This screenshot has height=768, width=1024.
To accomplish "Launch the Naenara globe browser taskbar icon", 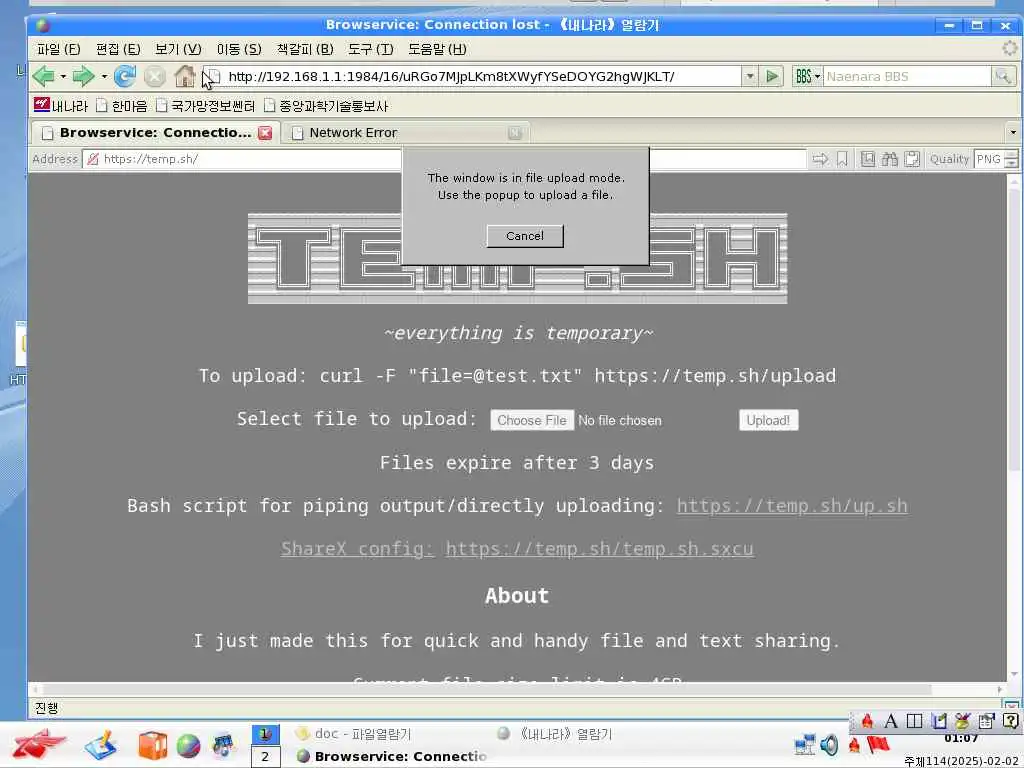I will pos(188,746).
